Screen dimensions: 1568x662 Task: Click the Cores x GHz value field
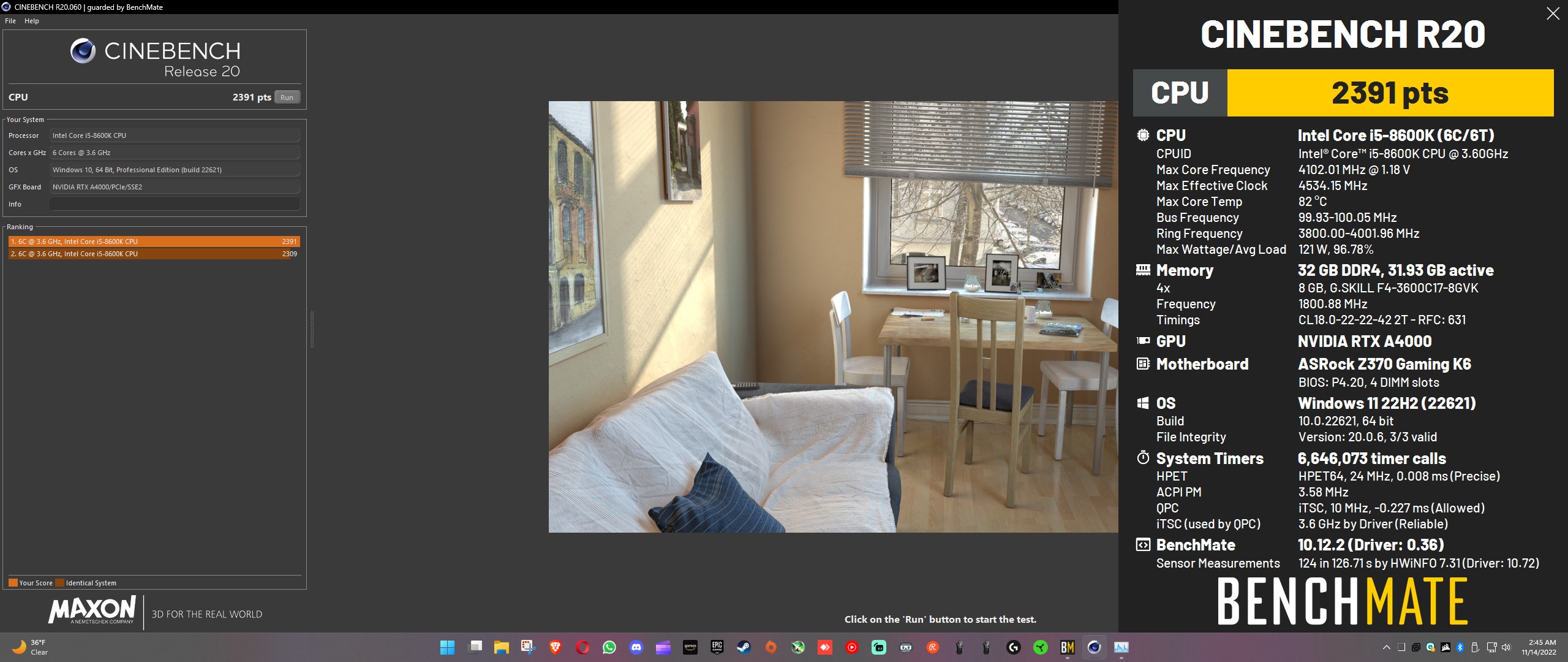tap(175, 153)
